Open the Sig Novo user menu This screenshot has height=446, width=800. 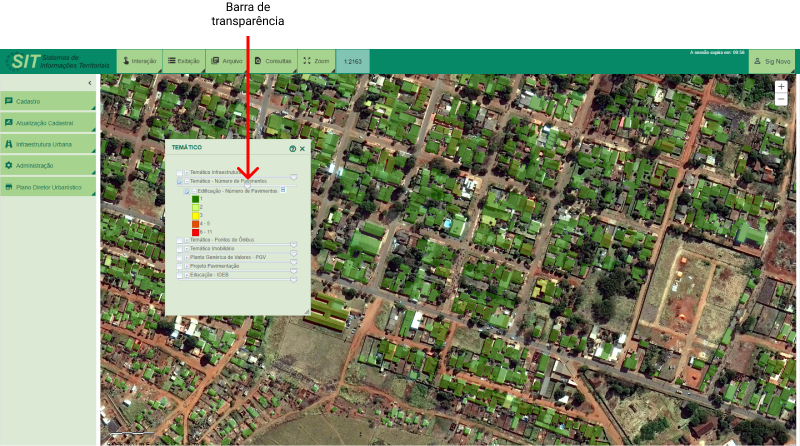point(773,61)
